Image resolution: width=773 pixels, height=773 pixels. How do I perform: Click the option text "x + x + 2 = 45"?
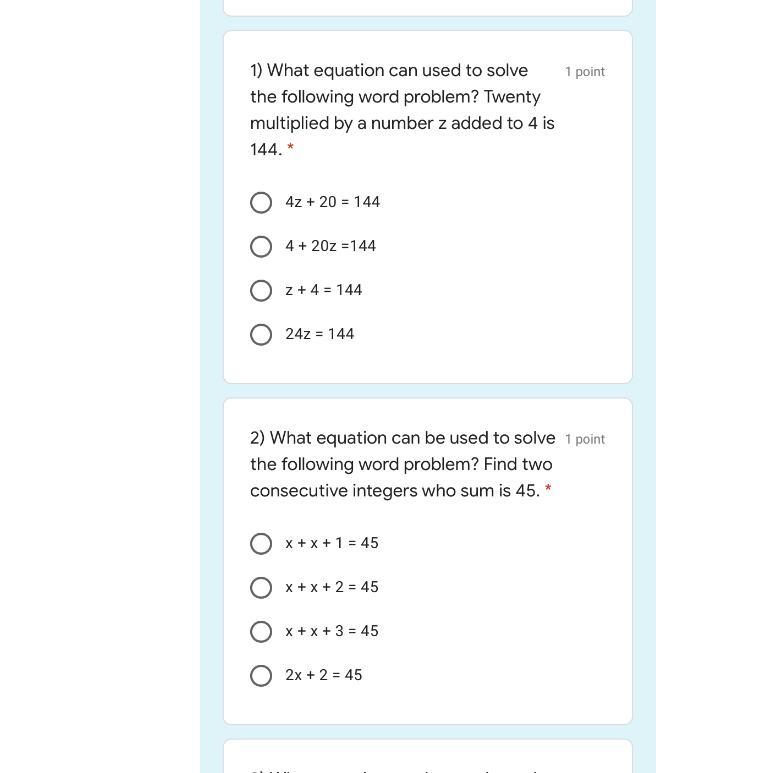click(x=331, y=587)
